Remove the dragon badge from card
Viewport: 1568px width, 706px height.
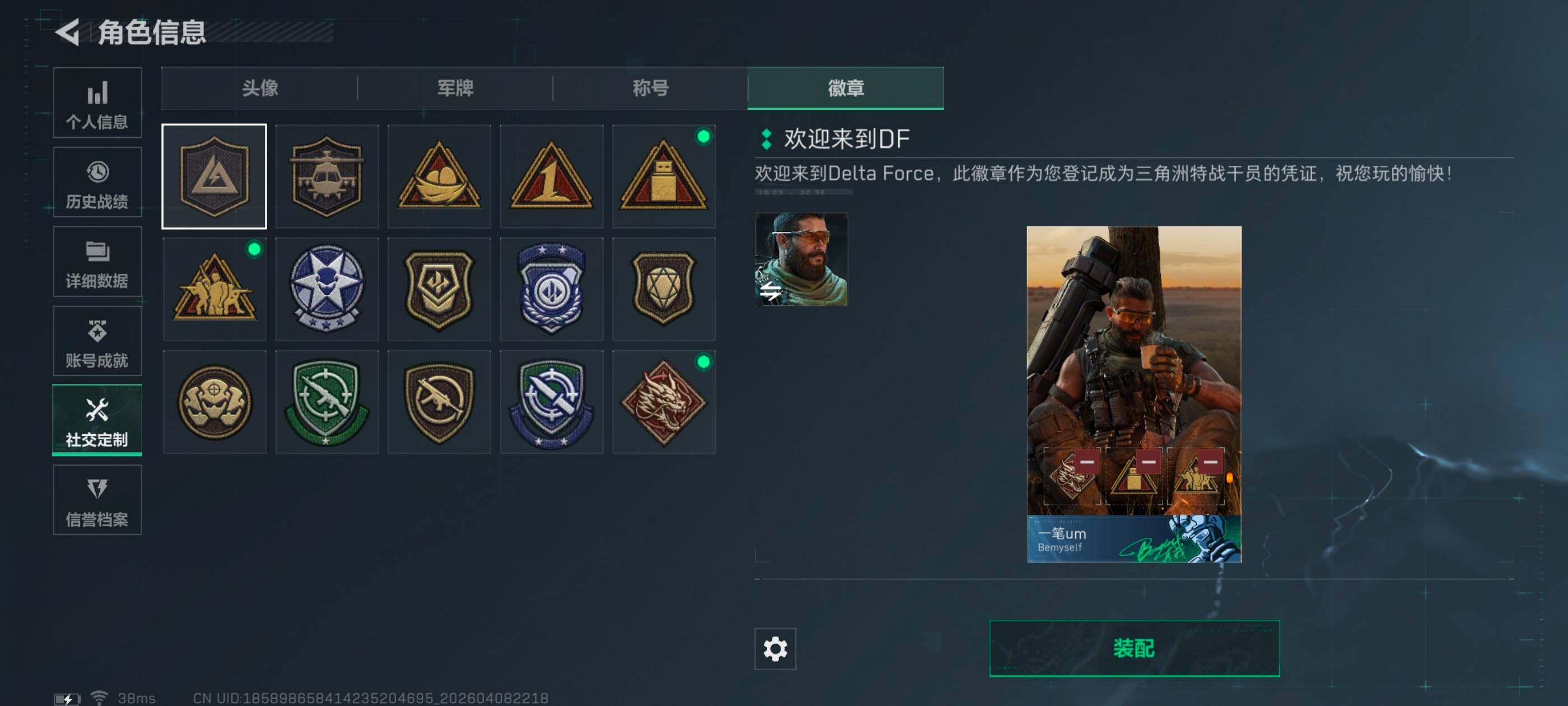(1087, 461)
